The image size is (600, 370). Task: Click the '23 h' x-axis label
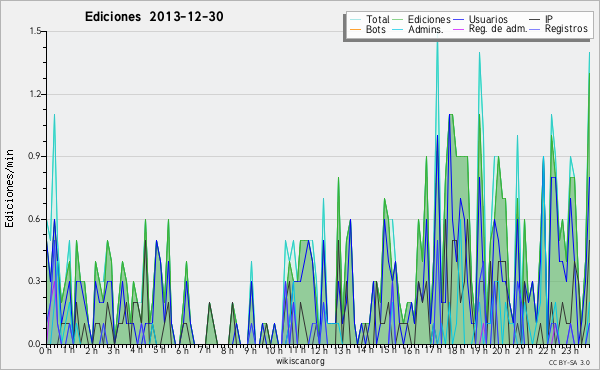pos(570,351)
